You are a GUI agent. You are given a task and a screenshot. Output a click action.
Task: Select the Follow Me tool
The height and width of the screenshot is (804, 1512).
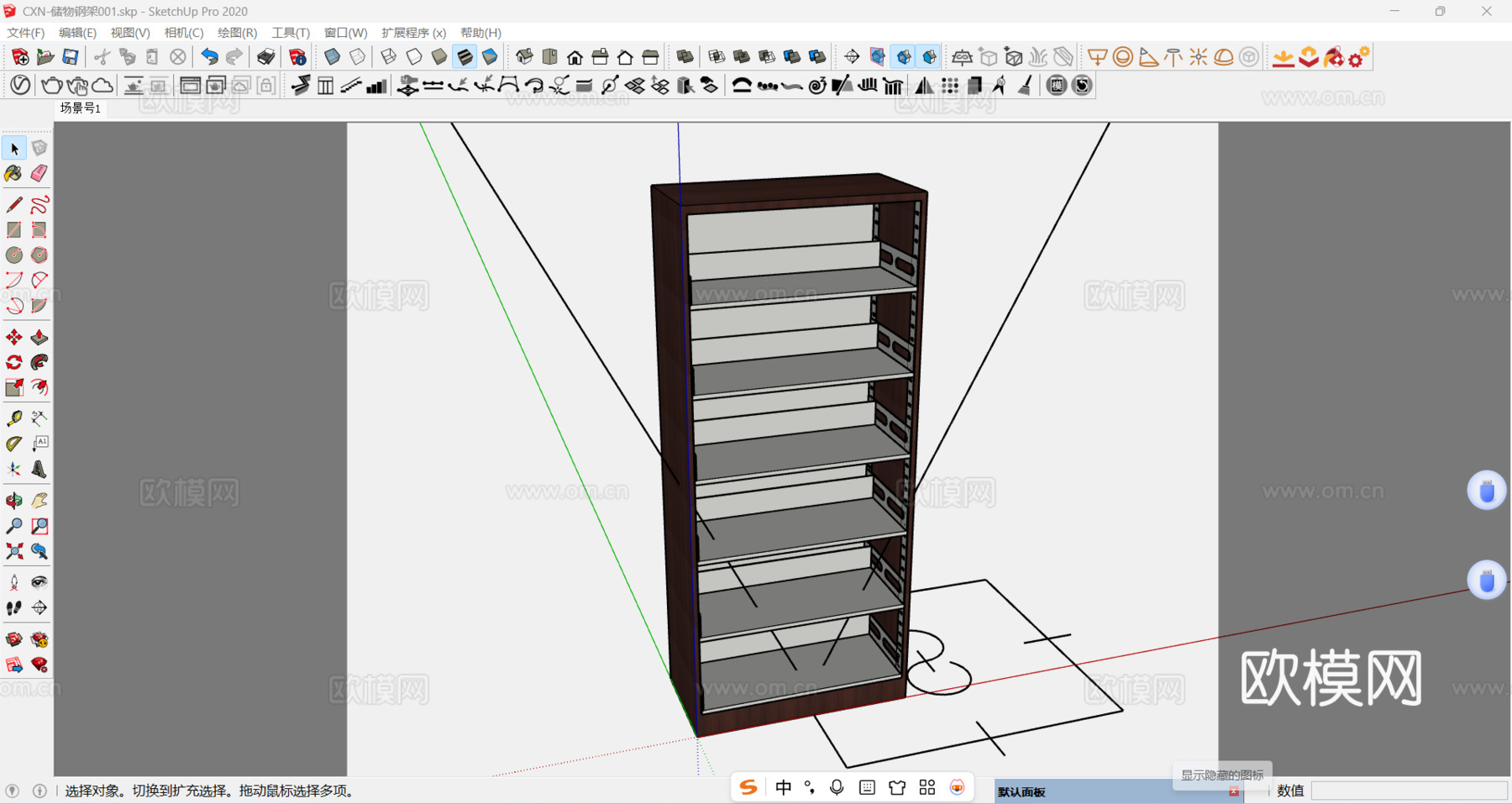(x=39, y=363)
